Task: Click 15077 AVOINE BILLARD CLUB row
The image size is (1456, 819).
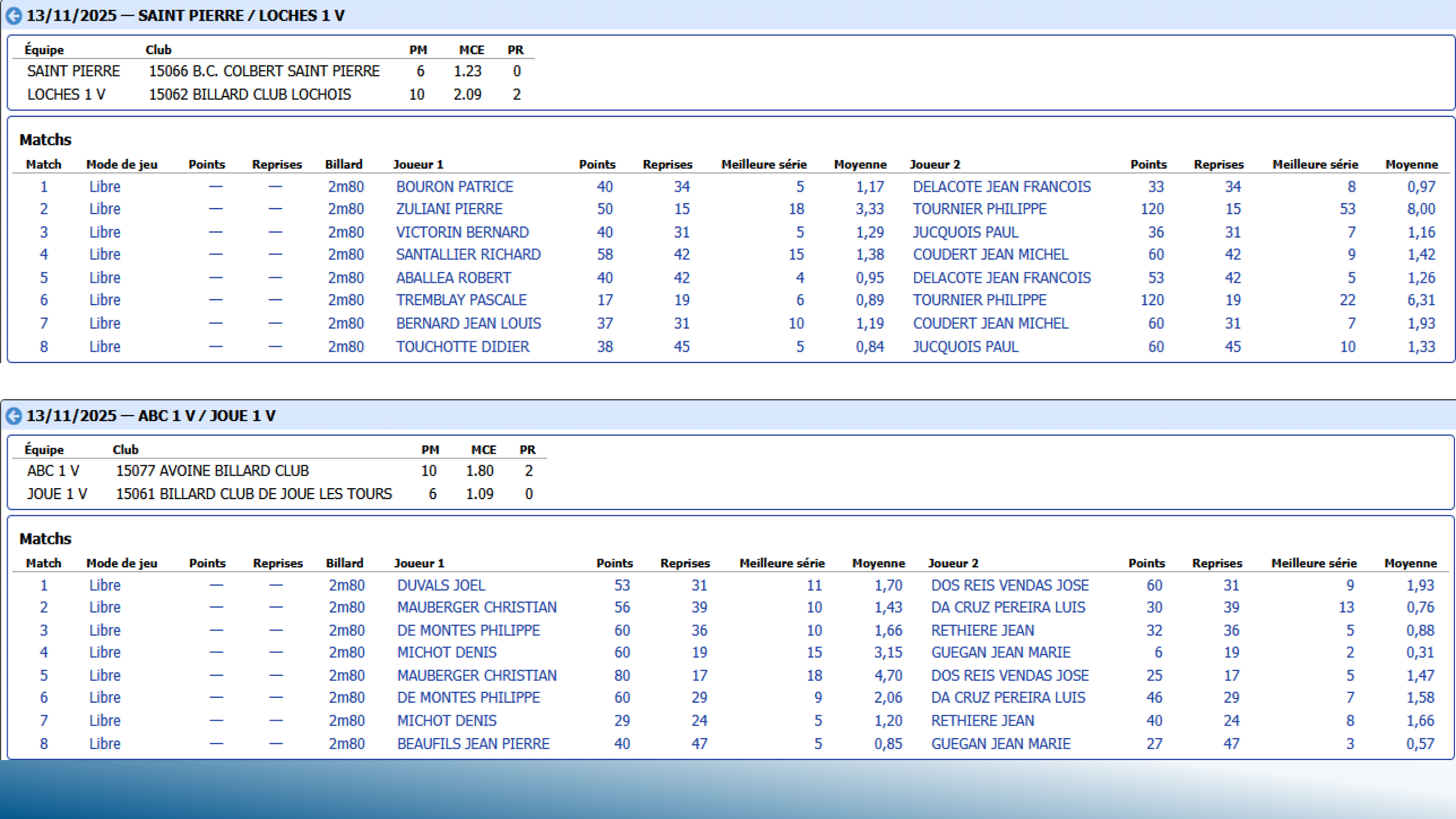Action: (212, 471)
